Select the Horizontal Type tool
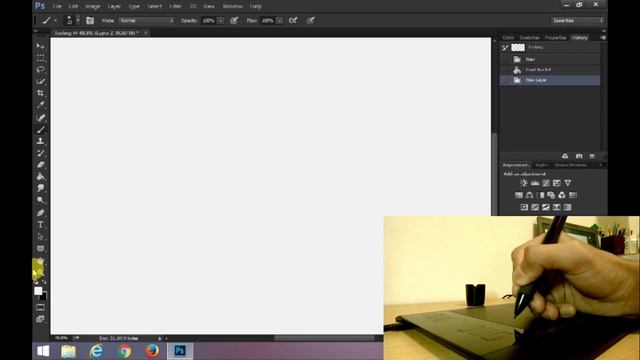This screenshot has height=360, width=640. point(40,225)
